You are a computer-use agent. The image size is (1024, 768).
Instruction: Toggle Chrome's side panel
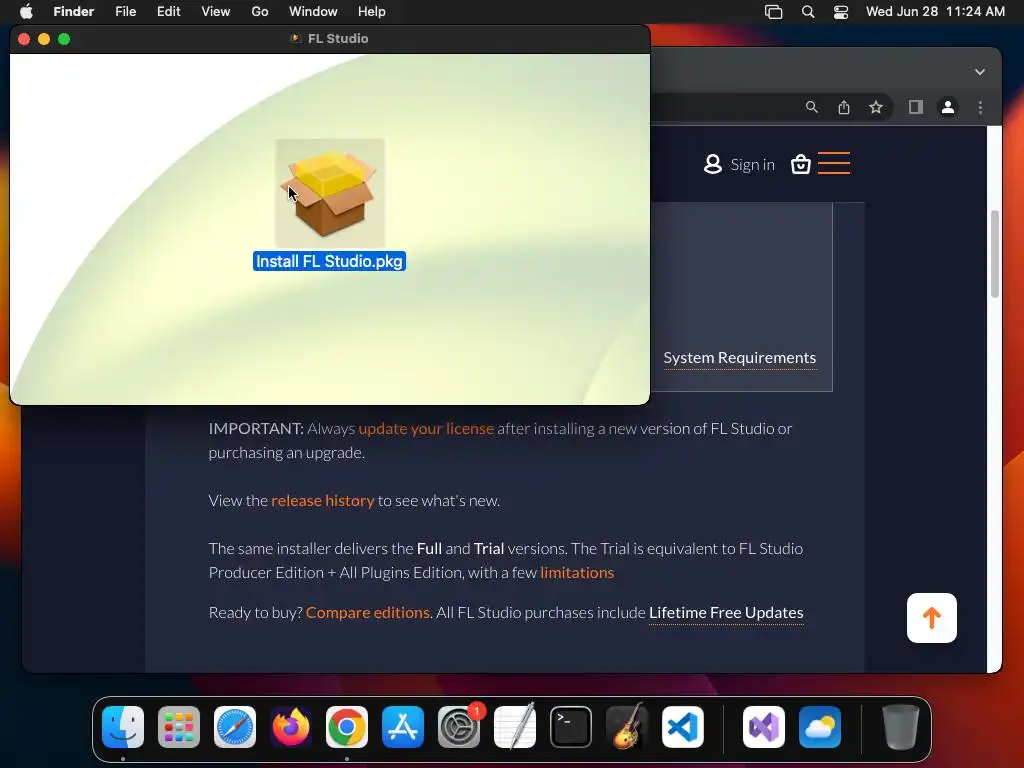point(916,107)
